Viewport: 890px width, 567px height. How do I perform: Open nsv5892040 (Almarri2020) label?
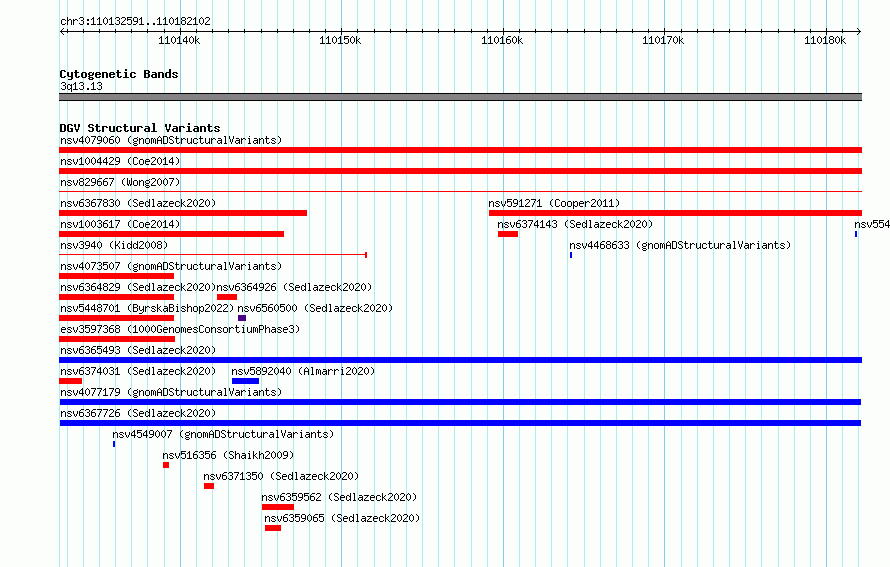point(303,371)
